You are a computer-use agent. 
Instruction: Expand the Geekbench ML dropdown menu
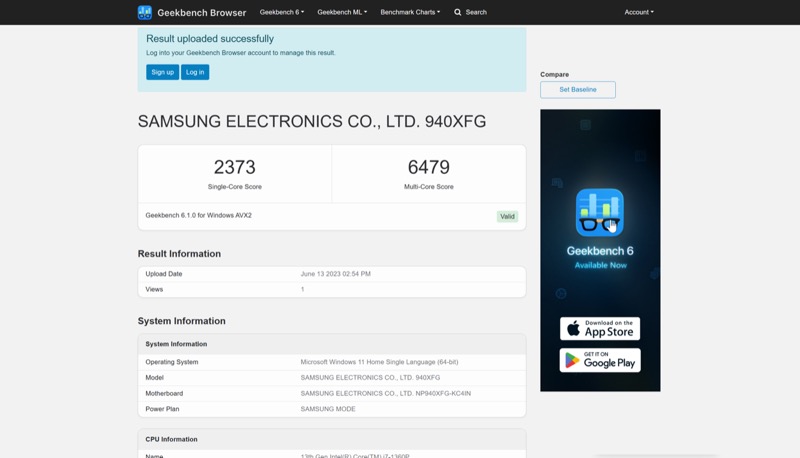342,12
